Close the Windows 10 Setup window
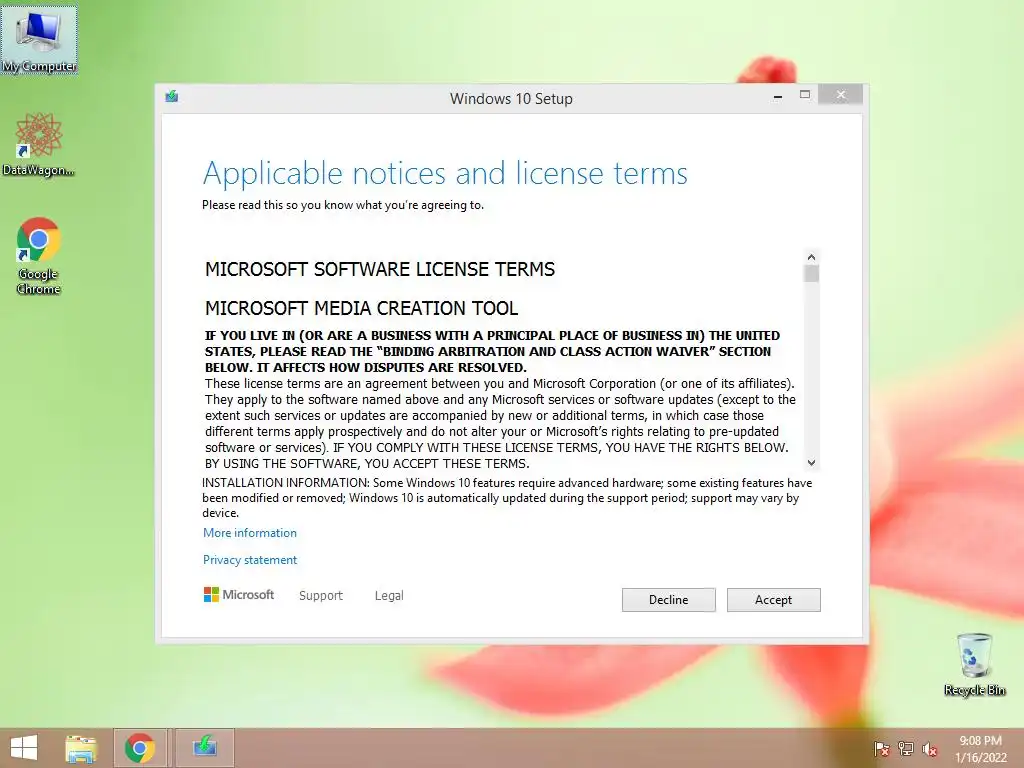Viewport: 1024px width, 768px height. coord(840,95)
